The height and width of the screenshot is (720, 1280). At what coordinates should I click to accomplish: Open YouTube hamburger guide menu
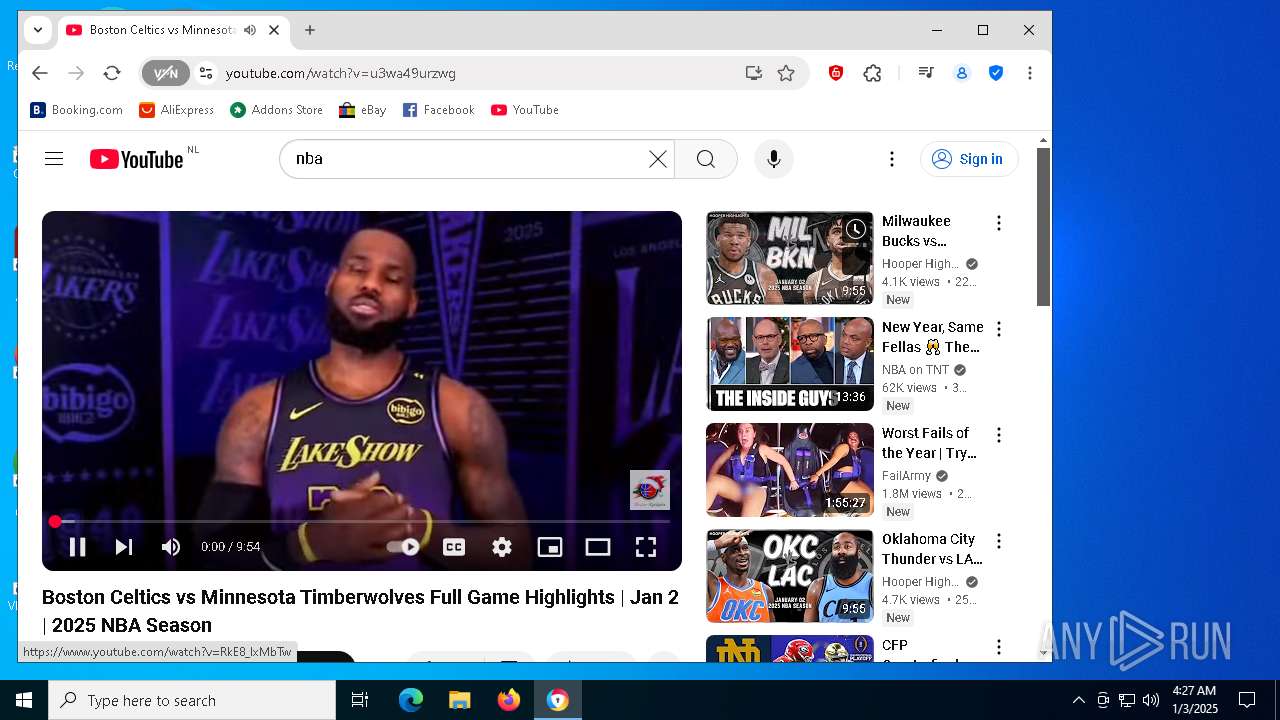click(x=54, y=159)
